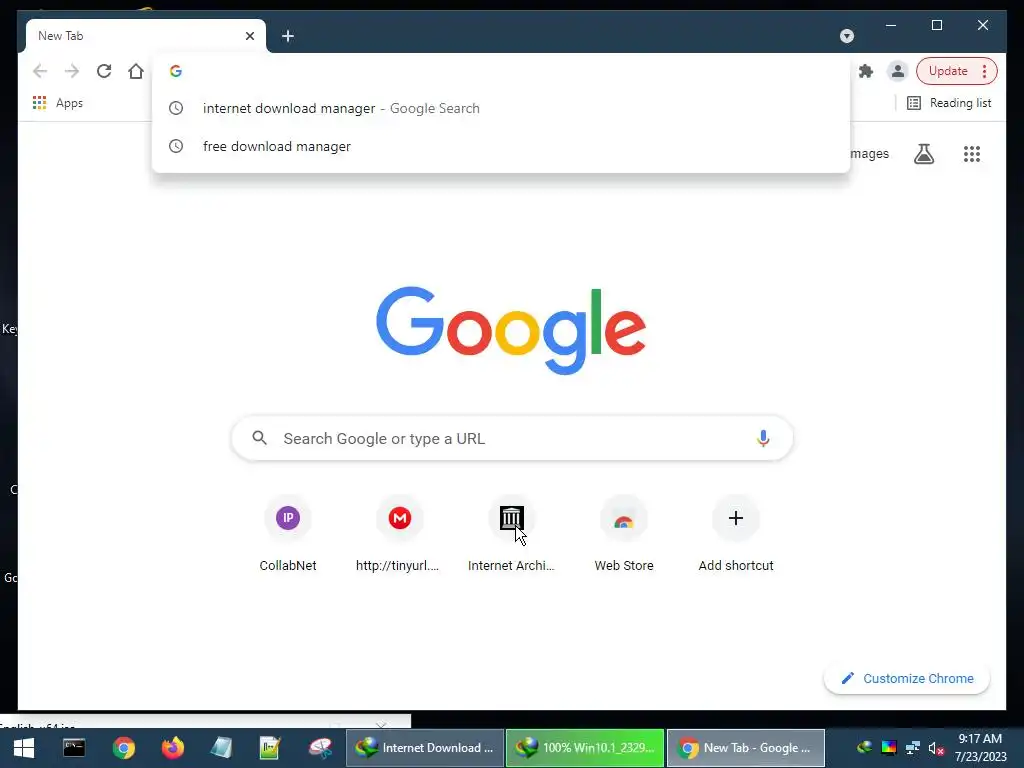Screen dimensions: 1024x768
Task: Open the notepad-like taskbar app
Action: pyautogui.click(x=221, y=748)
